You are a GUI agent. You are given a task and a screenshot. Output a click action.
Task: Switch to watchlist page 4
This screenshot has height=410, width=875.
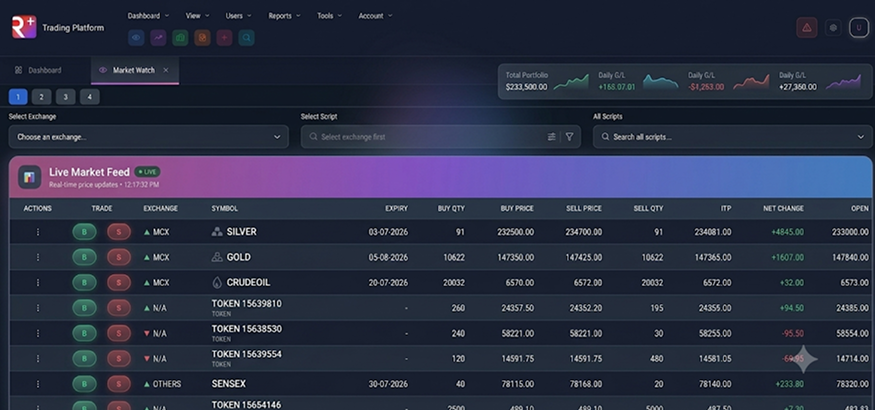coord(89,97)
